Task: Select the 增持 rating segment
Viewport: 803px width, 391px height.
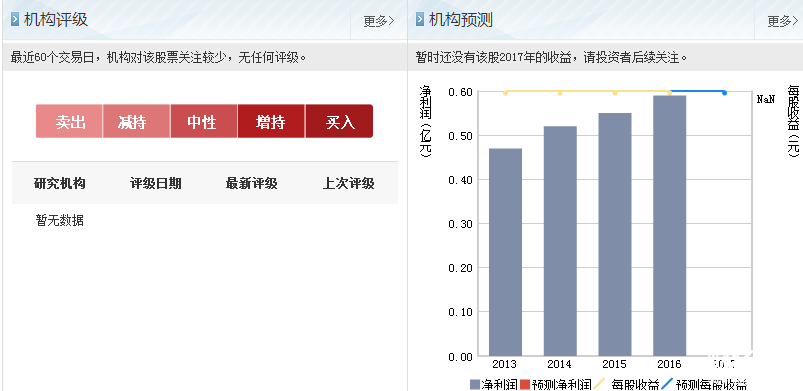Action: [x=271, y=121]
